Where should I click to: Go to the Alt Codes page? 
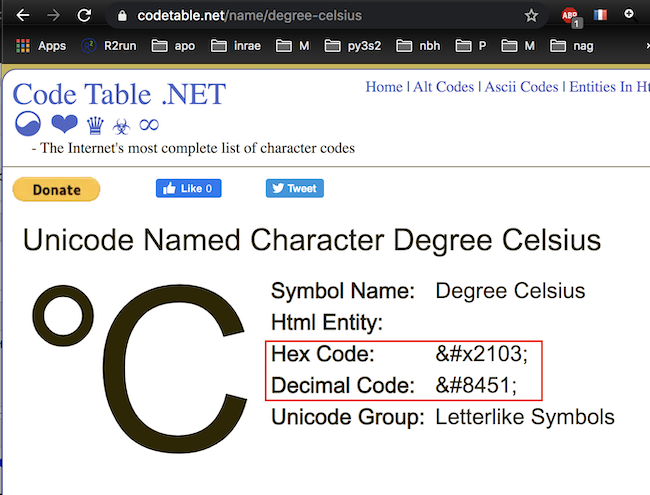click(443, 87)
